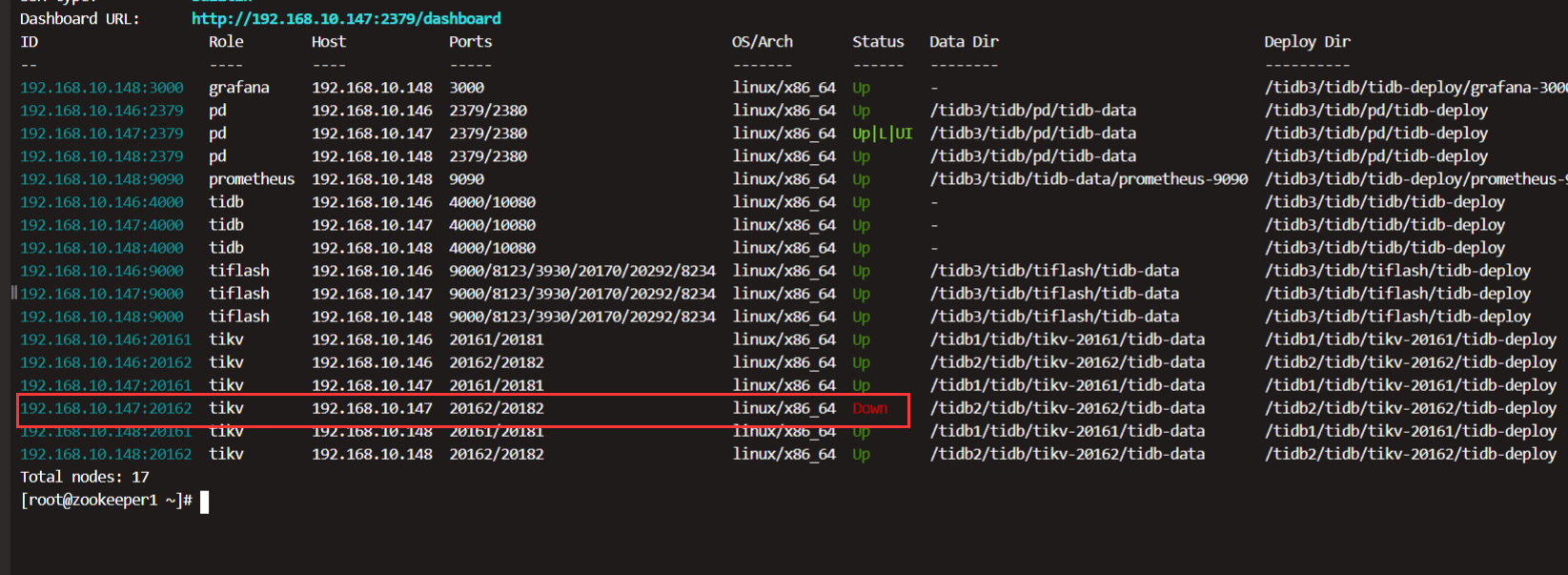
Task: Click the OS/Arch column header
Action: [x=763, y=42]
